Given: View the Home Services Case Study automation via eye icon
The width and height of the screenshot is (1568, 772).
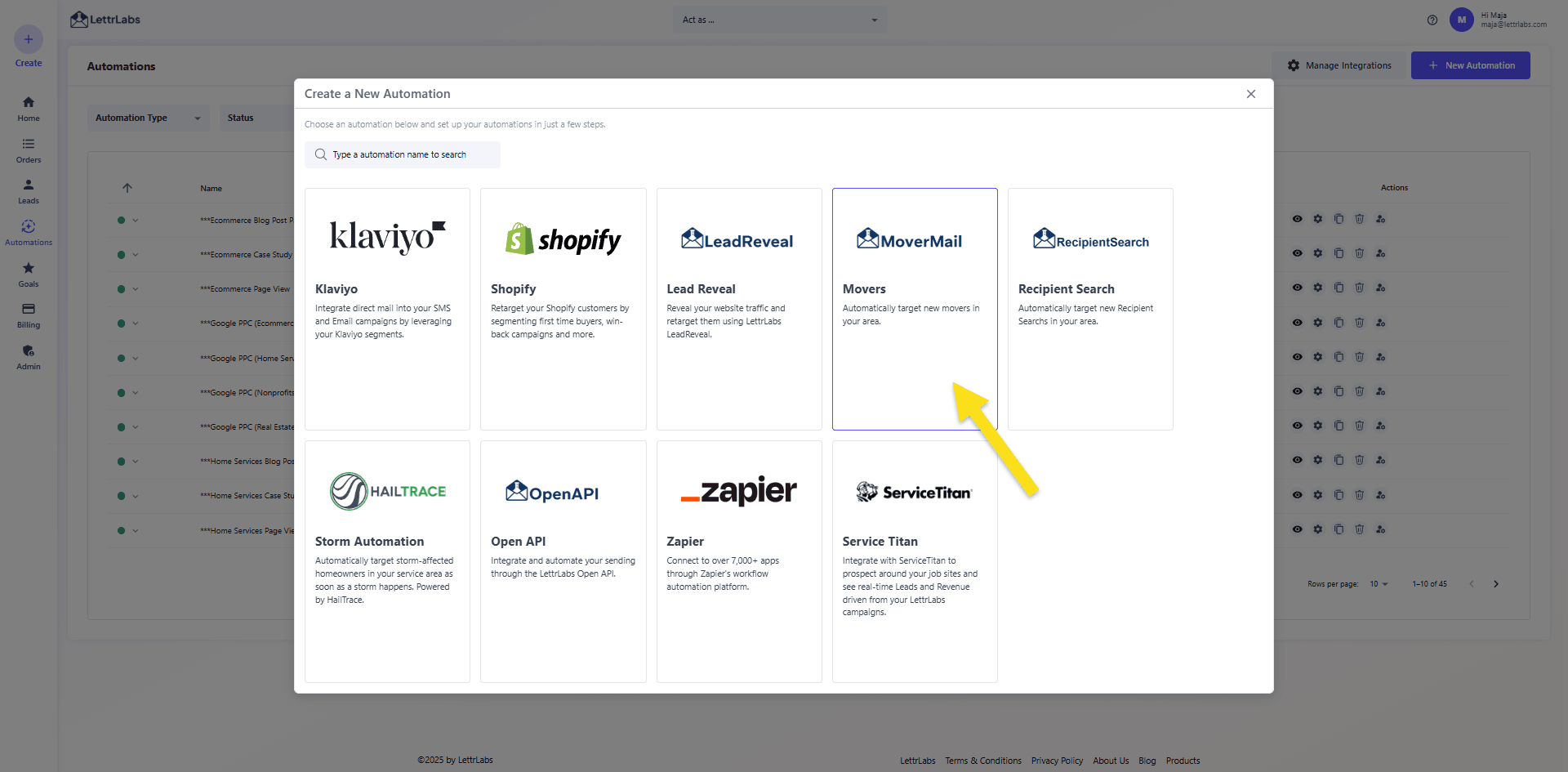Looking at the screenshot, I should (x=1297, y=495).
